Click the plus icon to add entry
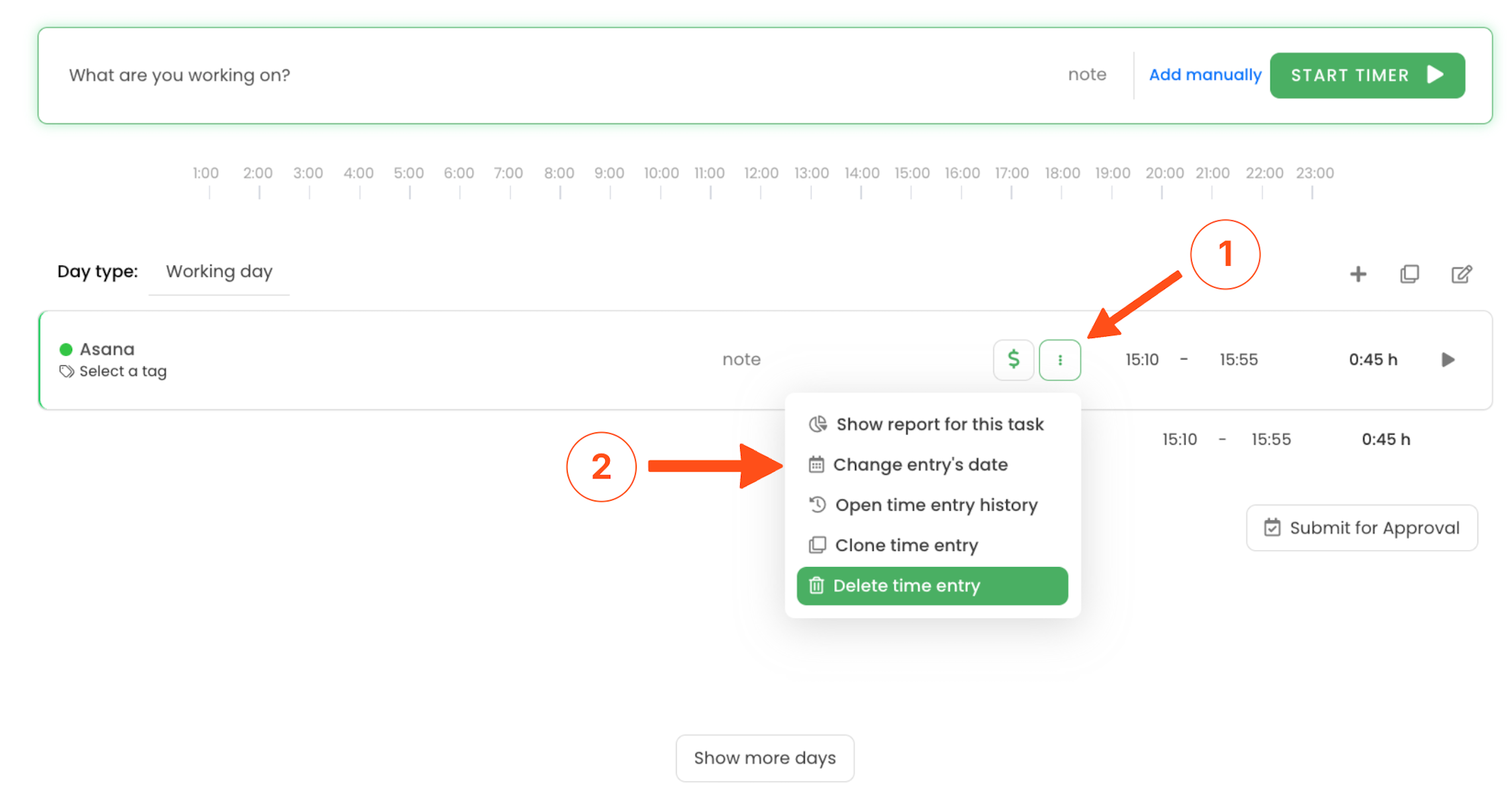The height and width of the screenshot is (802, 1512). pos(1358,274)
